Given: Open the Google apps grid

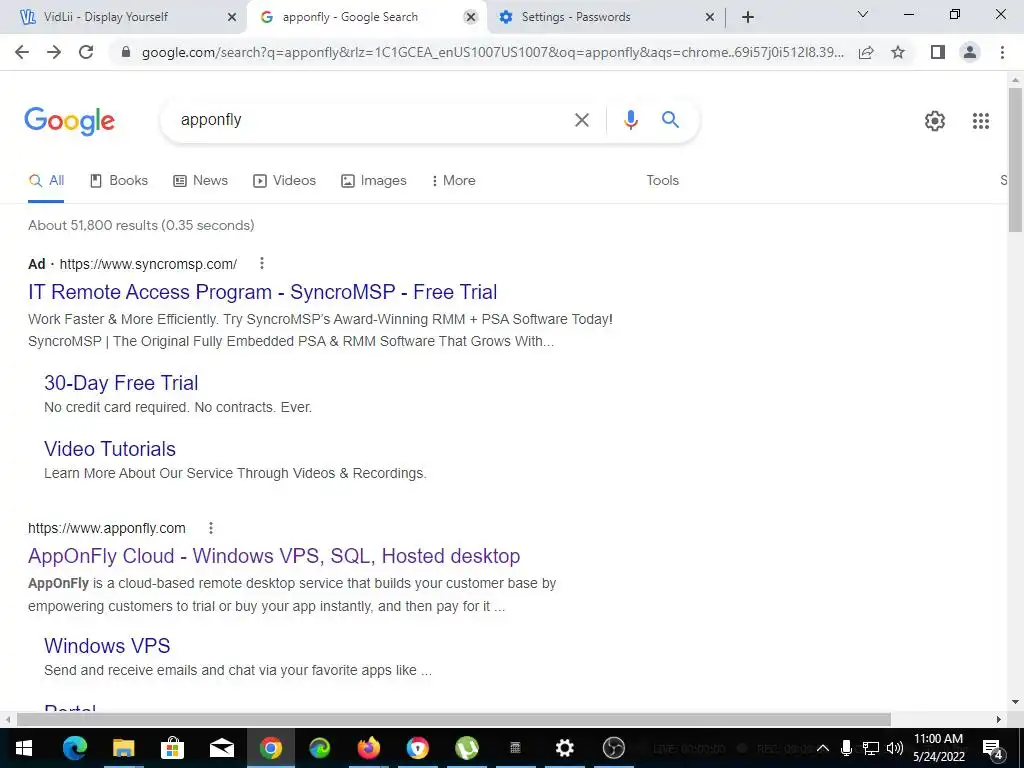Looking at the screenshot, I should pos(980,121).
